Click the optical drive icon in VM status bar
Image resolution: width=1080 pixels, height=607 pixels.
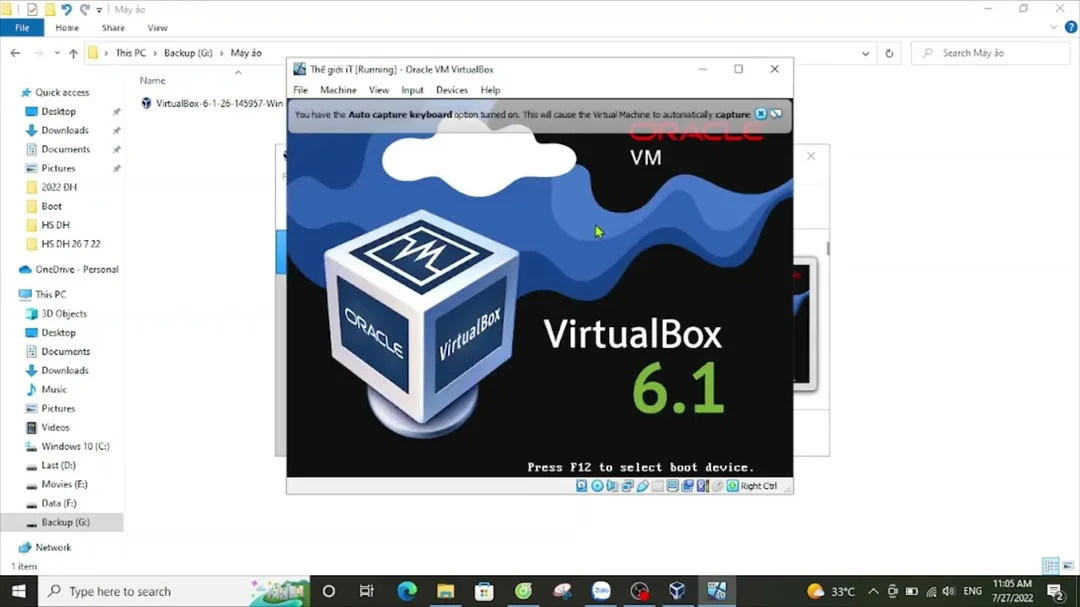pos(597,486)
